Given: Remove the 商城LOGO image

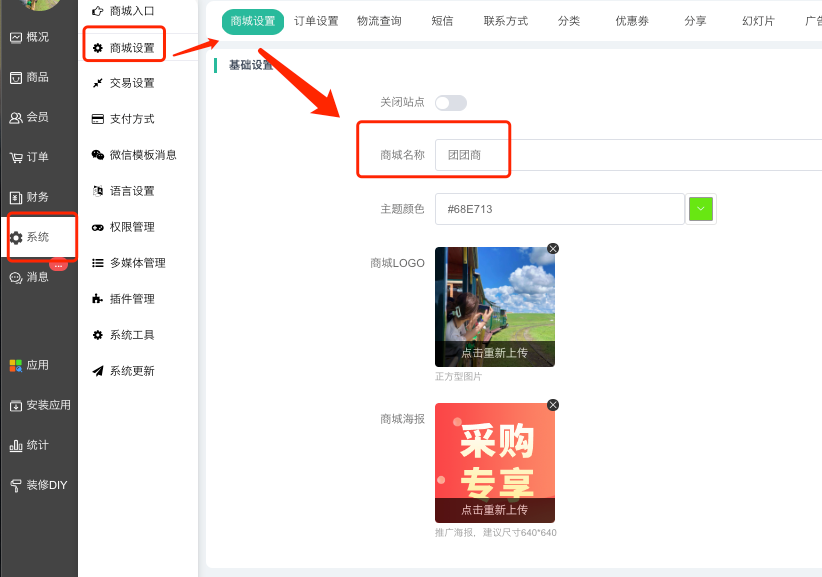Looking at the screenshot, I should (x=553, y=248).
